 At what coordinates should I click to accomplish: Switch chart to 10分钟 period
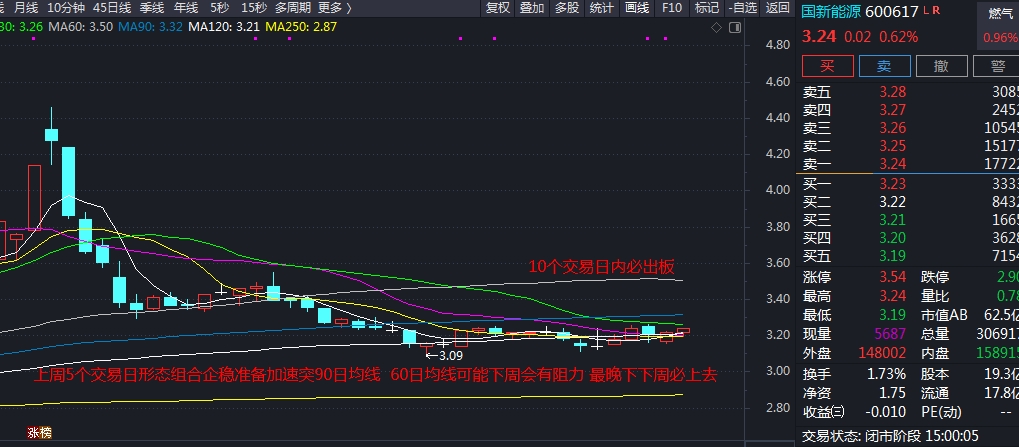click(x=66, y=8)
